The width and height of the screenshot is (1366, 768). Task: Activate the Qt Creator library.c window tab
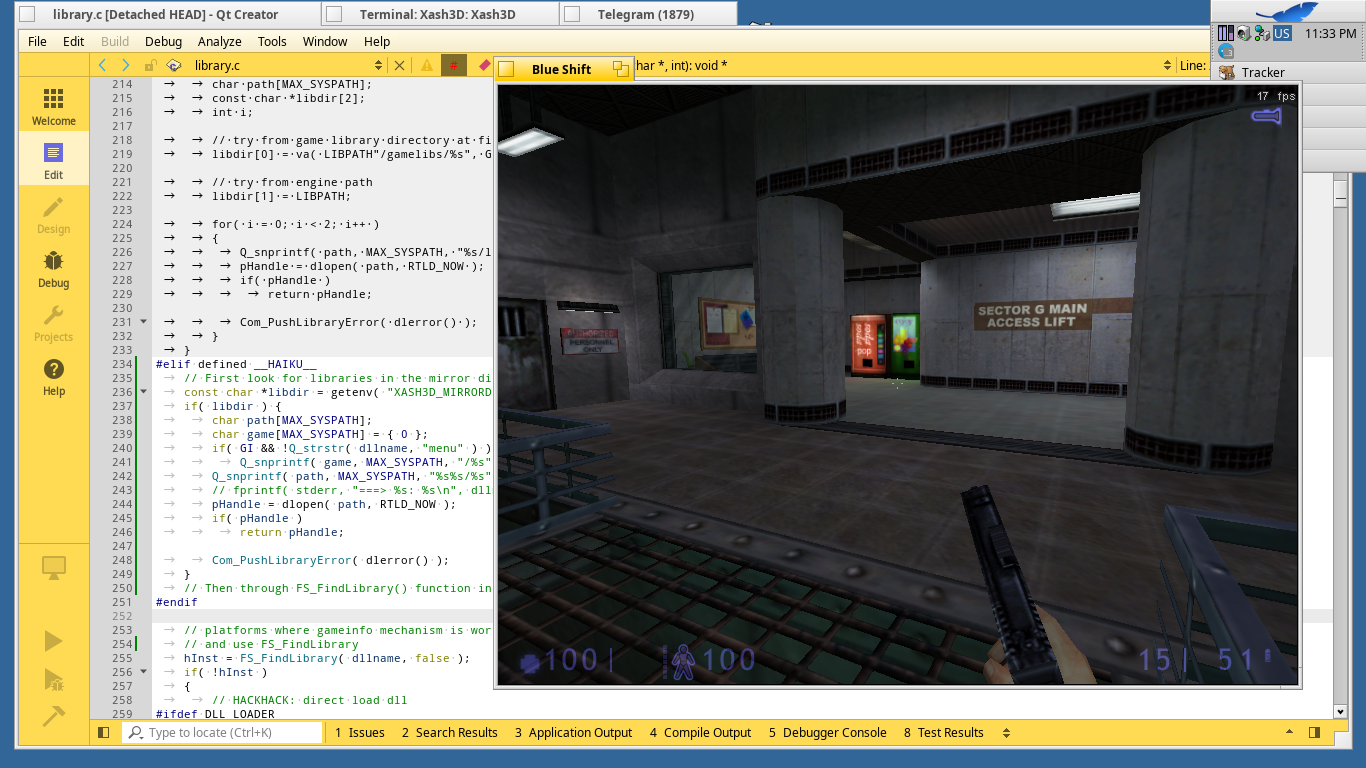[x=168, y=14]
